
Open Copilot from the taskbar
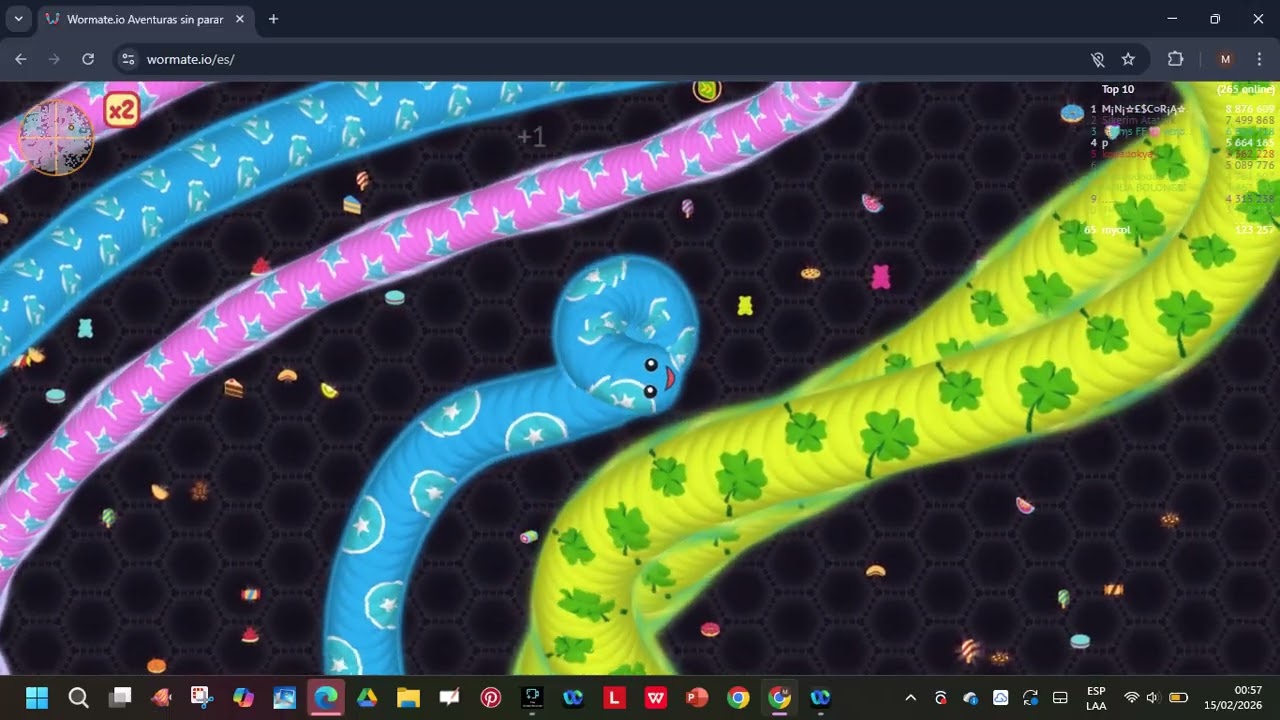[243, 697]
